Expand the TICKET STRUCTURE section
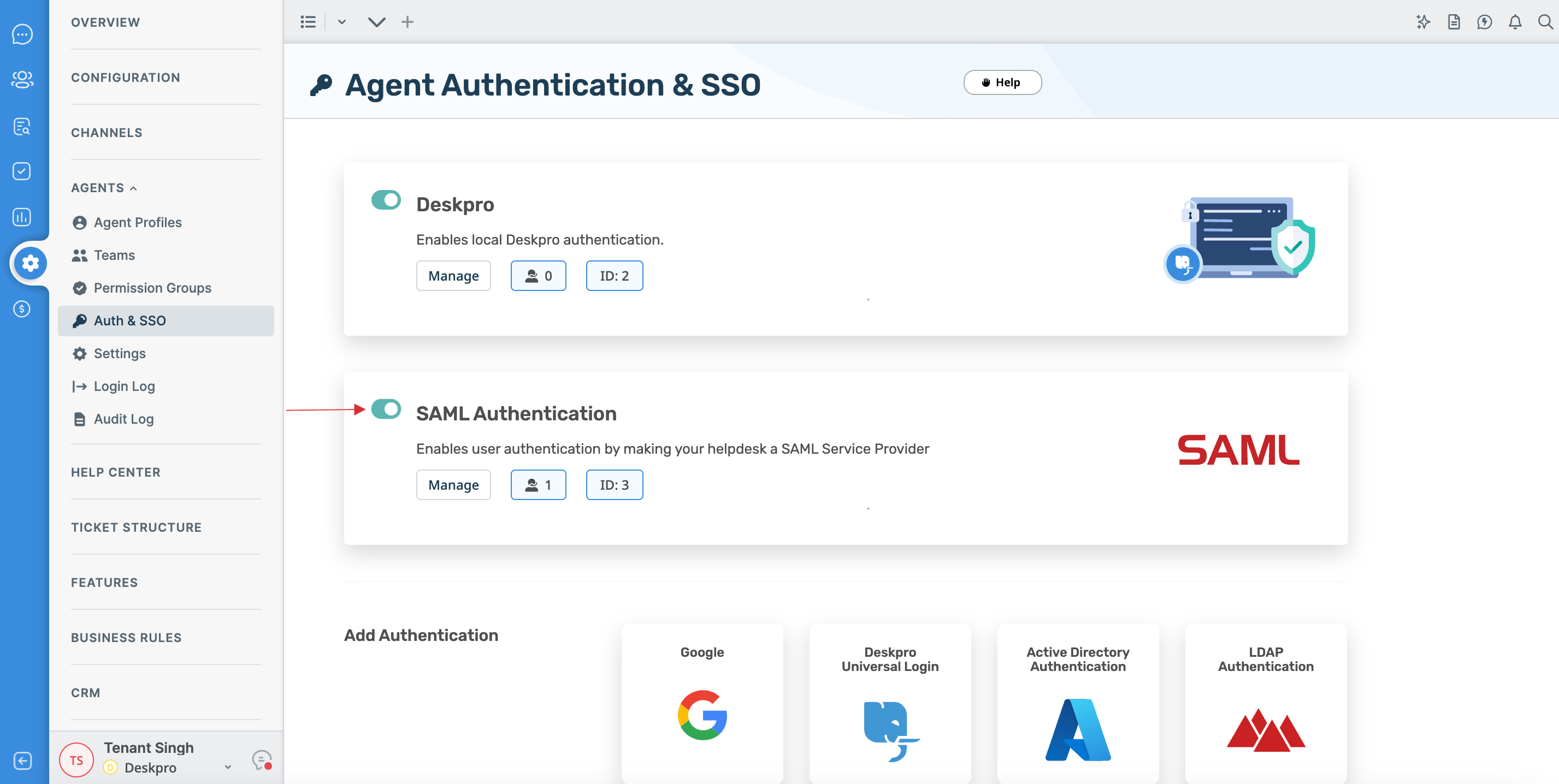 coord(136,527)
